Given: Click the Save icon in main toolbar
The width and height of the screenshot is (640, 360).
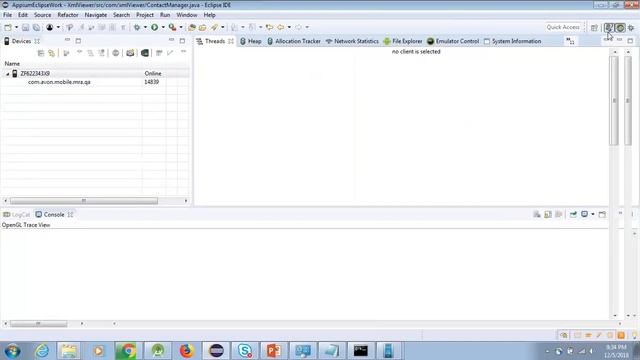Looking at the screenshot, I should point(25,27).
